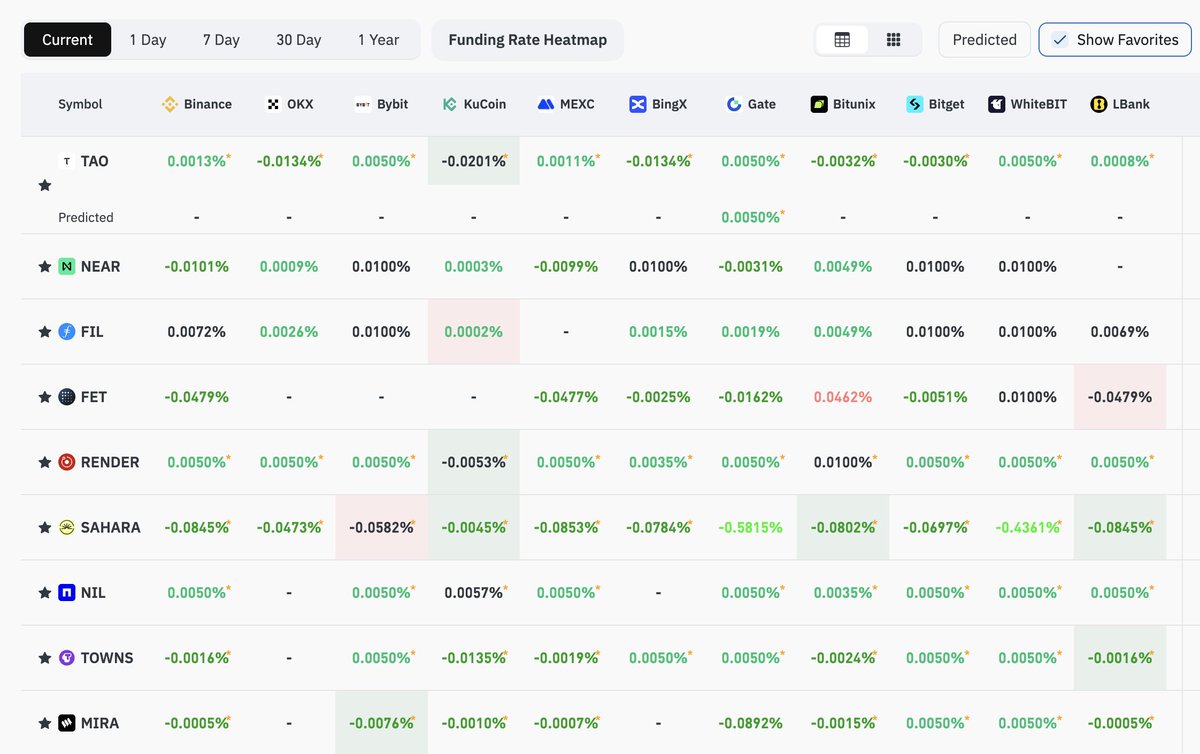Click the KuCoin logo in header
Viewport: 1200px width, 754px height.
point(450,104)
